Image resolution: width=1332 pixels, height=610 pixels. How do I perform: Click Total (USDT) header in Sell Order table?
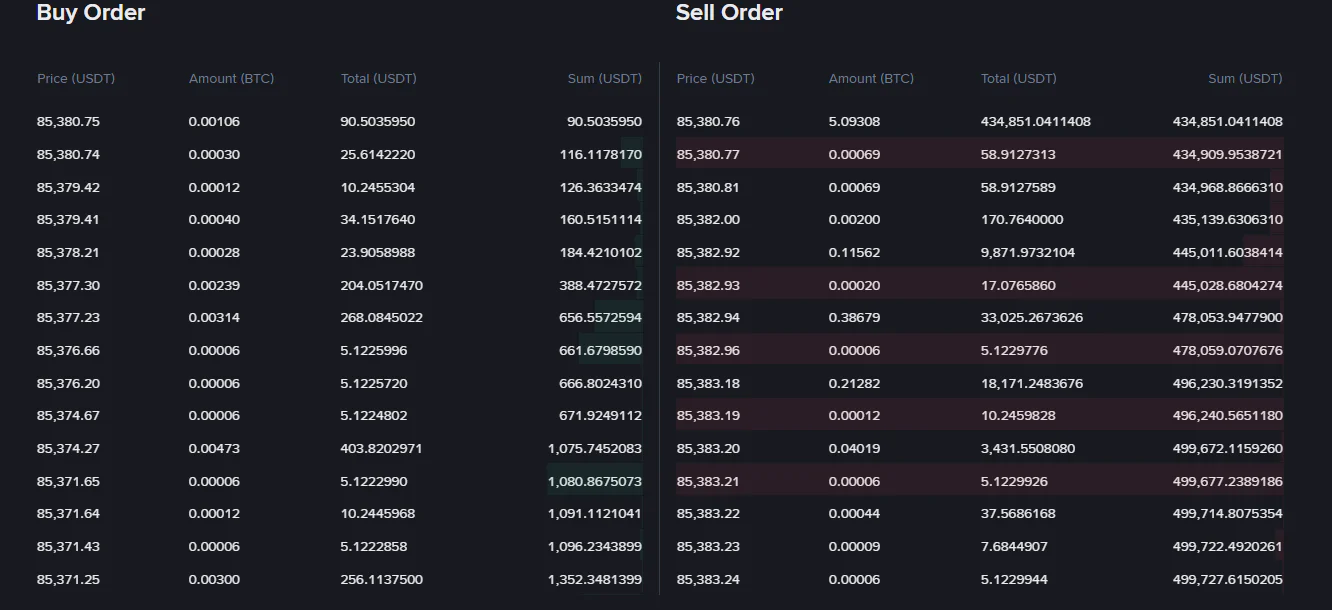click(x=1018, y=78)
